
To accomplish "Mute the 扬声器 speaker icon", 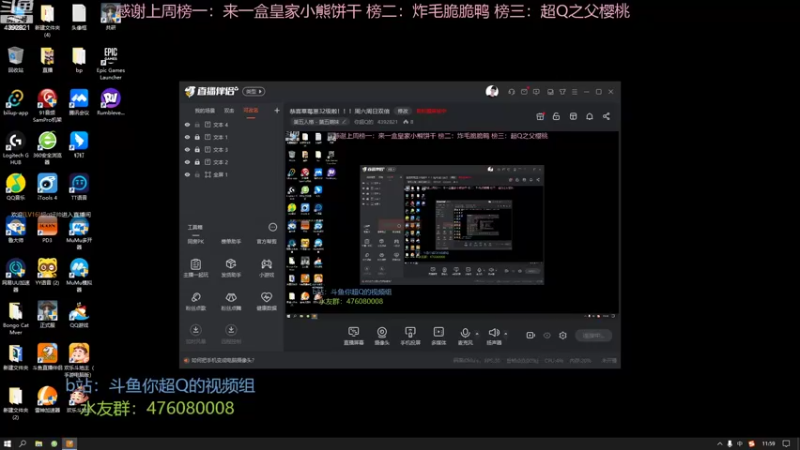I will (493, 333).
